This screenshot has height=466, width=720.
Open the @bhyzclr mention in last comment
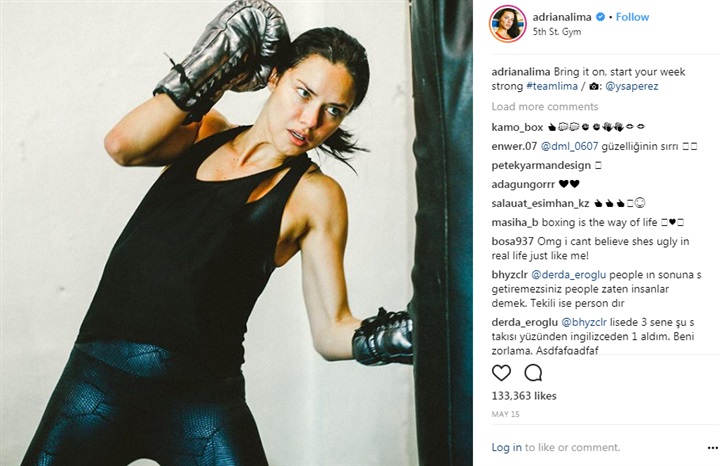click(x=584, y=322)
